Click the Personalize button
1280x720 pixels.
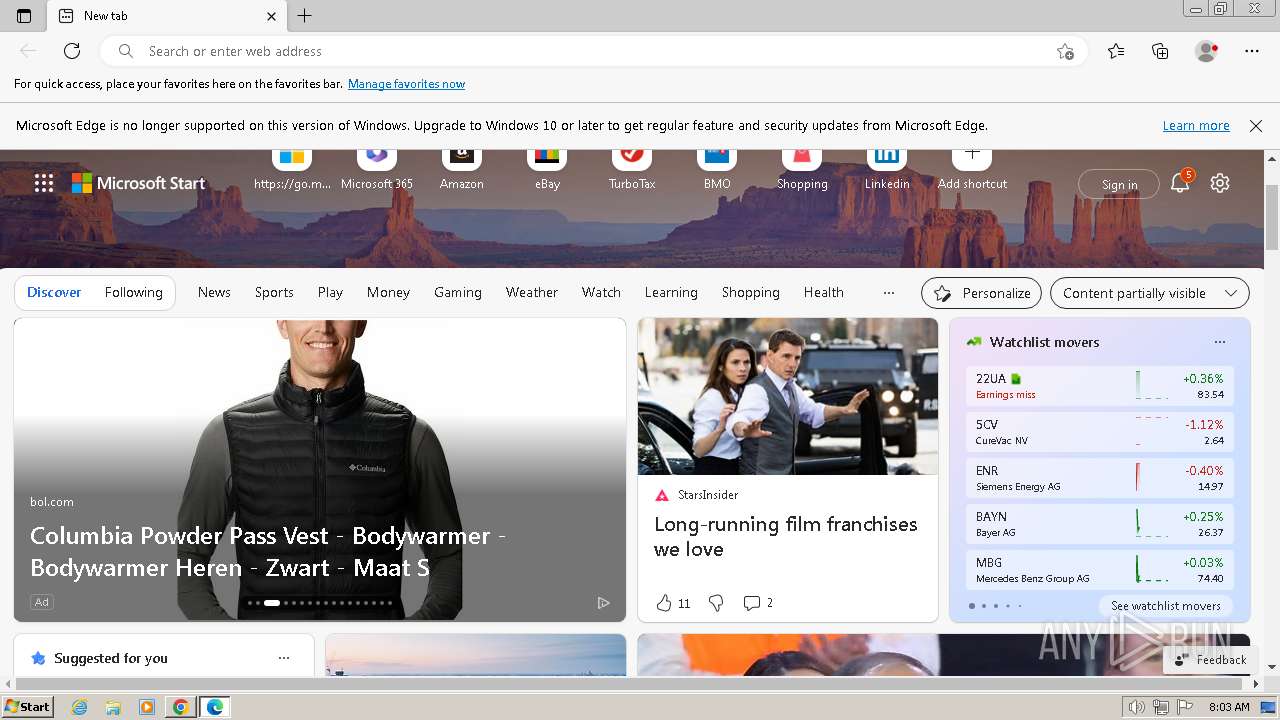(x=981, y=293)
